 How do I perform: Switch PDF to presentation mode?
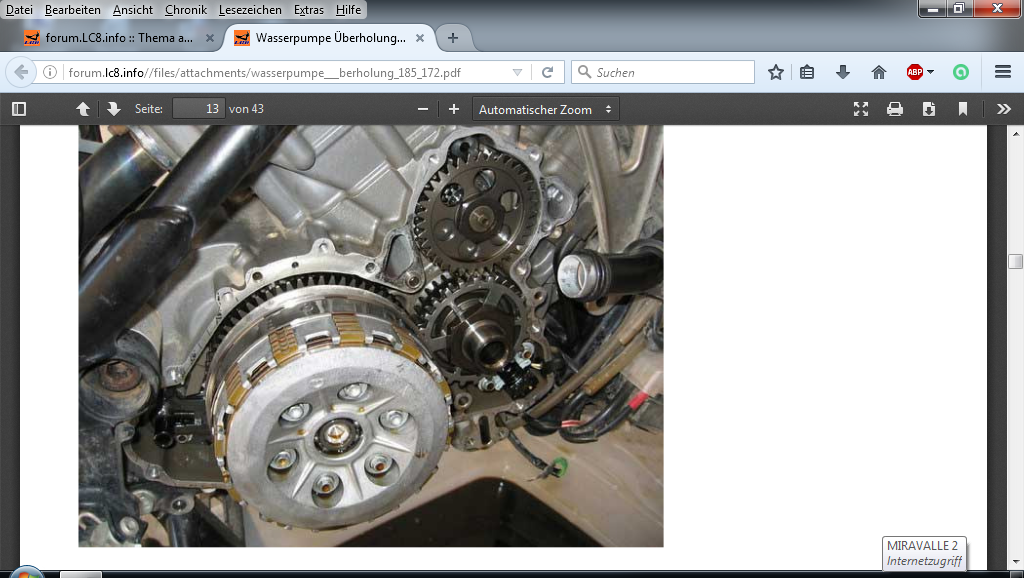[x=861, y=109]
